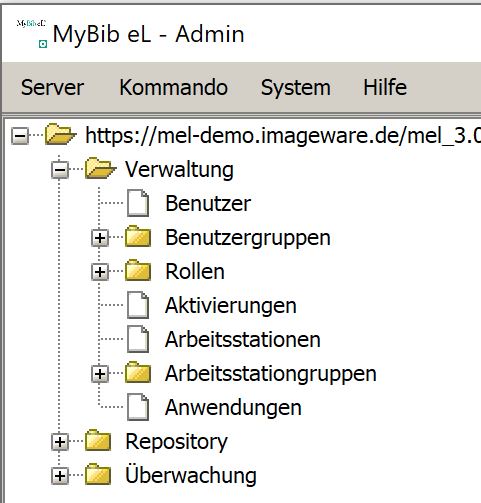Click the MyBib eL application logo icon
This screenshot has height=503, width=481.
[x=32, y=34]
